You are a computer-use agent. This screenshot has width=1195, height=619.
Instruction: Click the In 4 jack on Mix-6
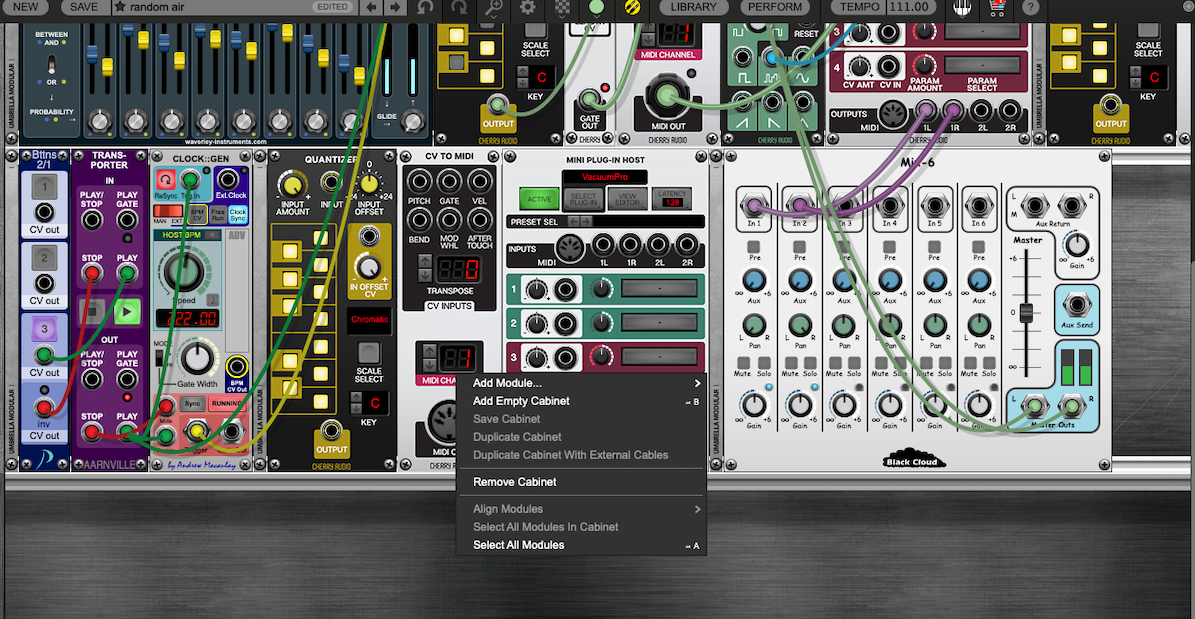889,204
